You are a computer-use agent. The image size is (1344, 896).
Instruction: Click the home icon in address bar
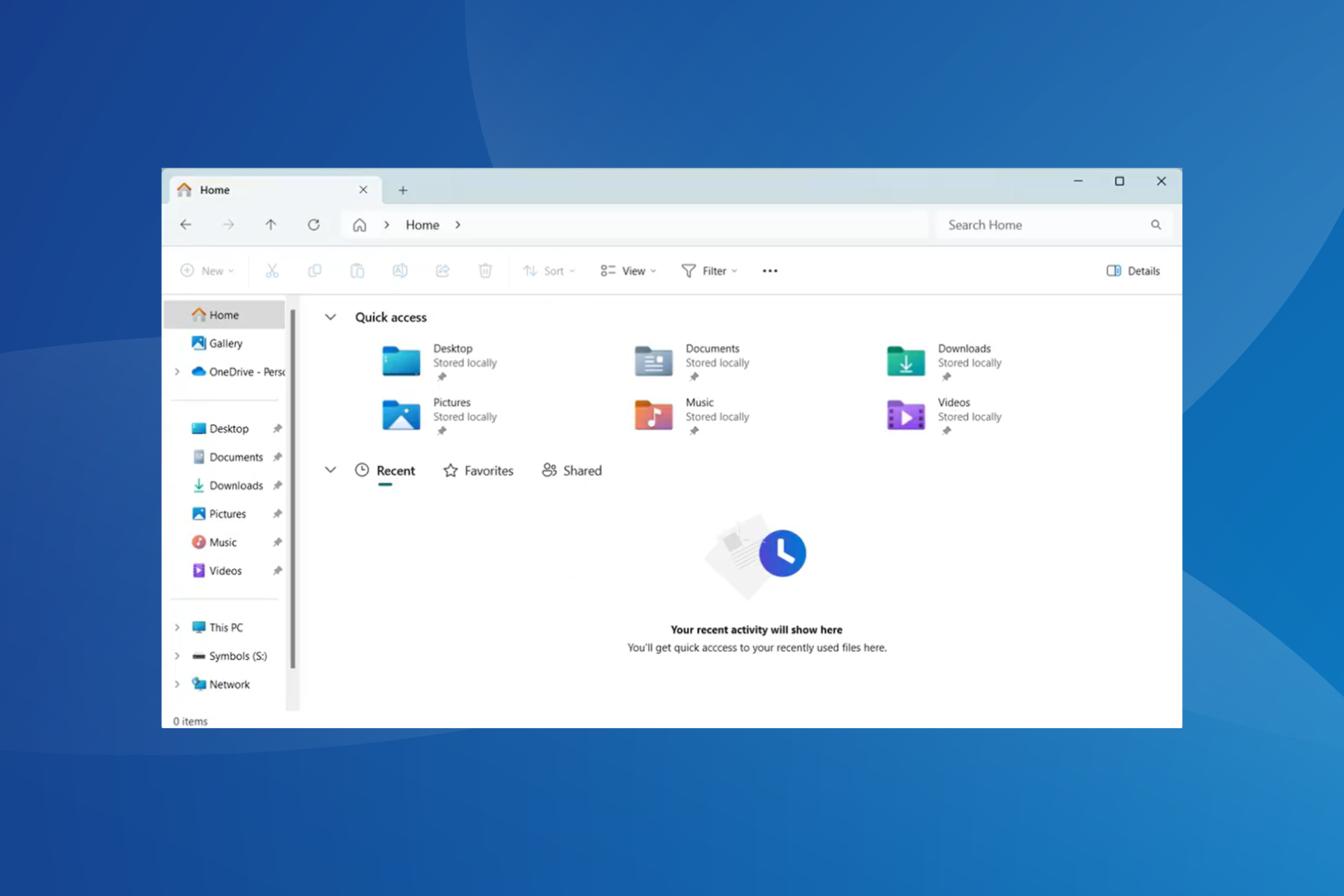pos(359,225)
